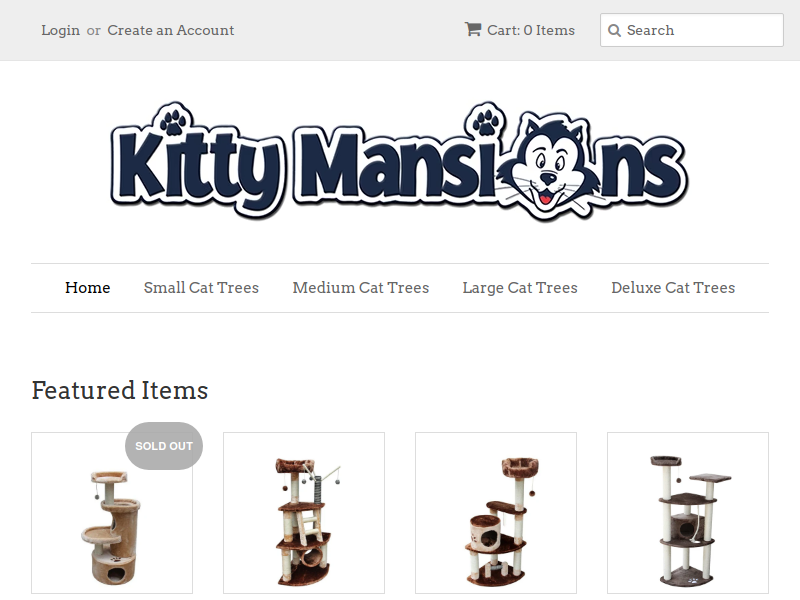Open the Deluxe Cat Trees category

[673, 288]
